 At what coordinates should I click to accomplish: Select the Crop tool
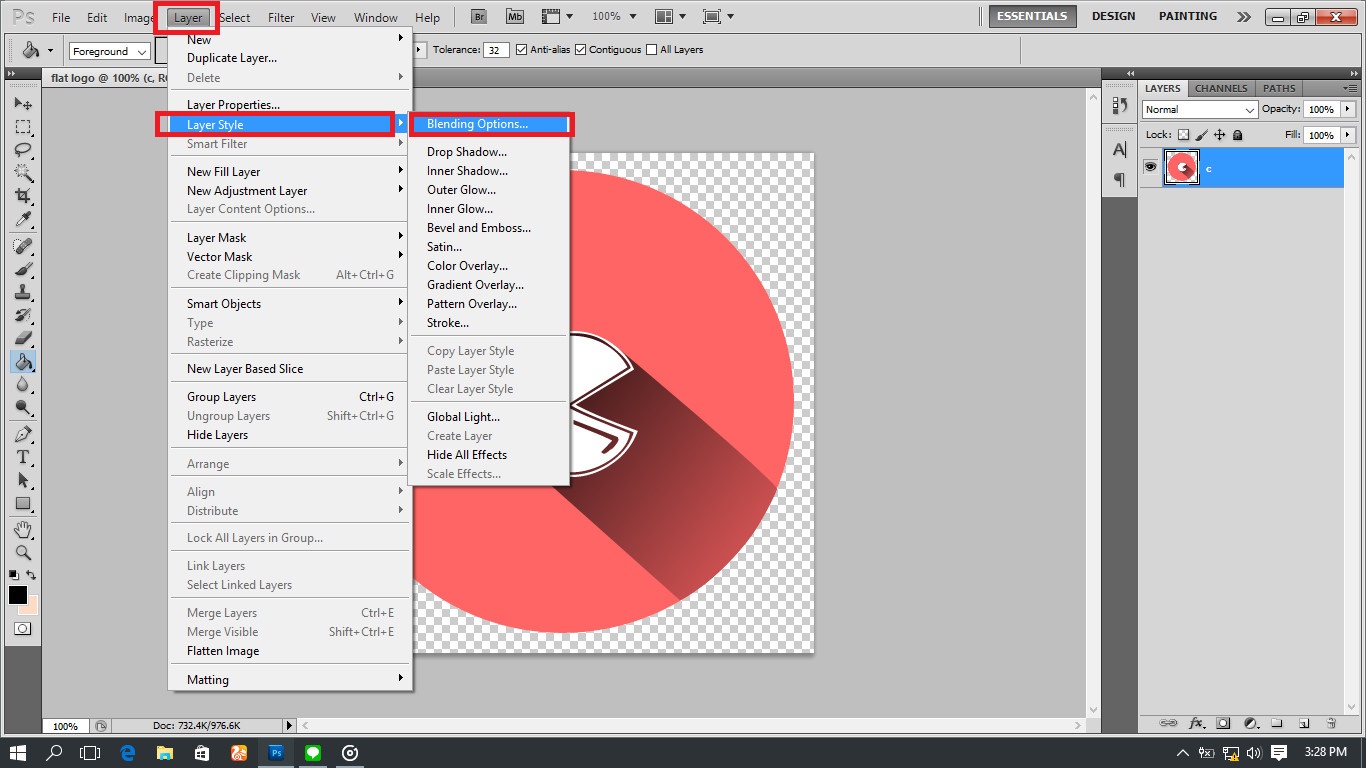point(23,196)
